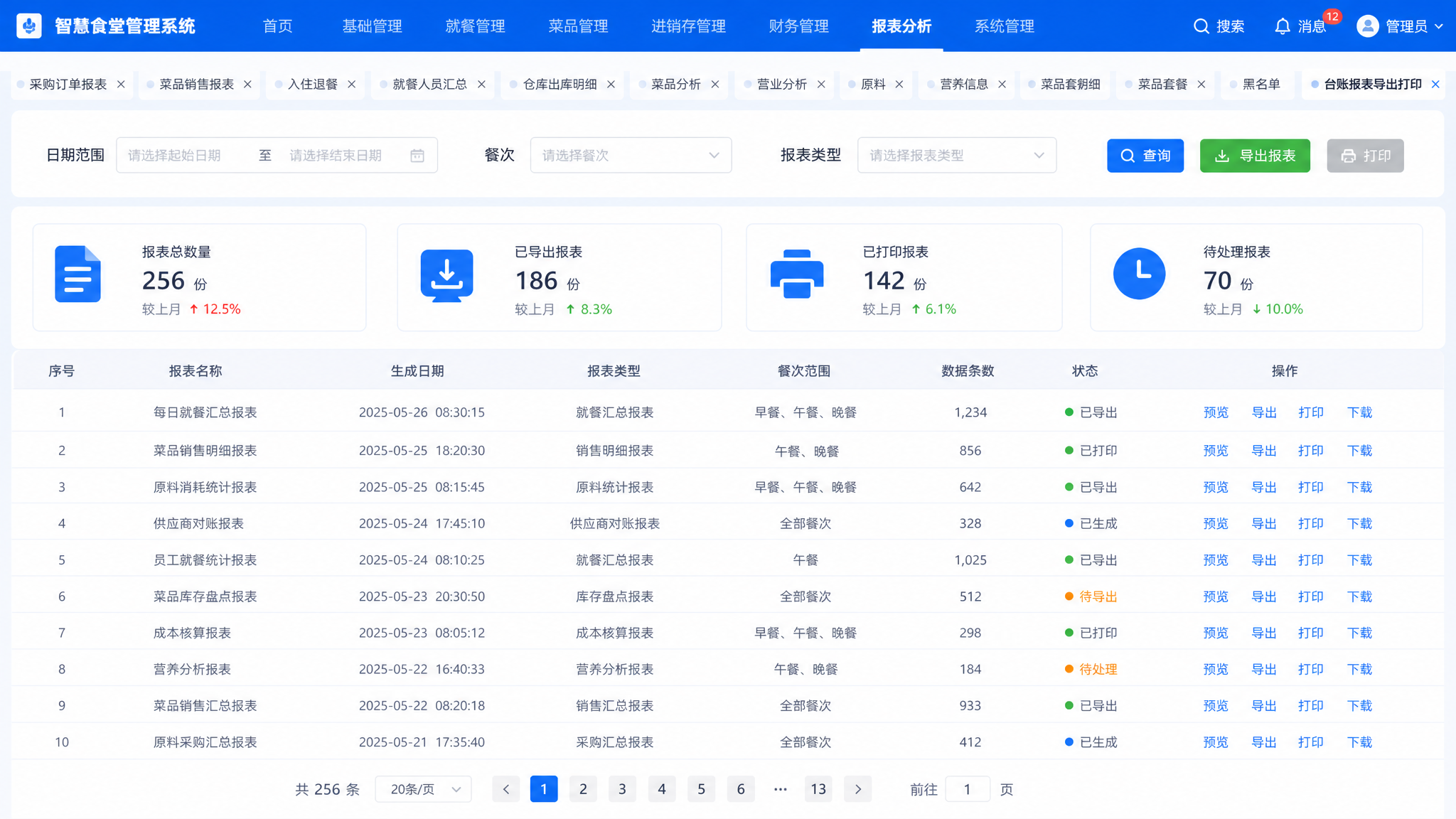Click the gray 打印 button
Screen dimensions: 1456x819
tap(1365, 156)
